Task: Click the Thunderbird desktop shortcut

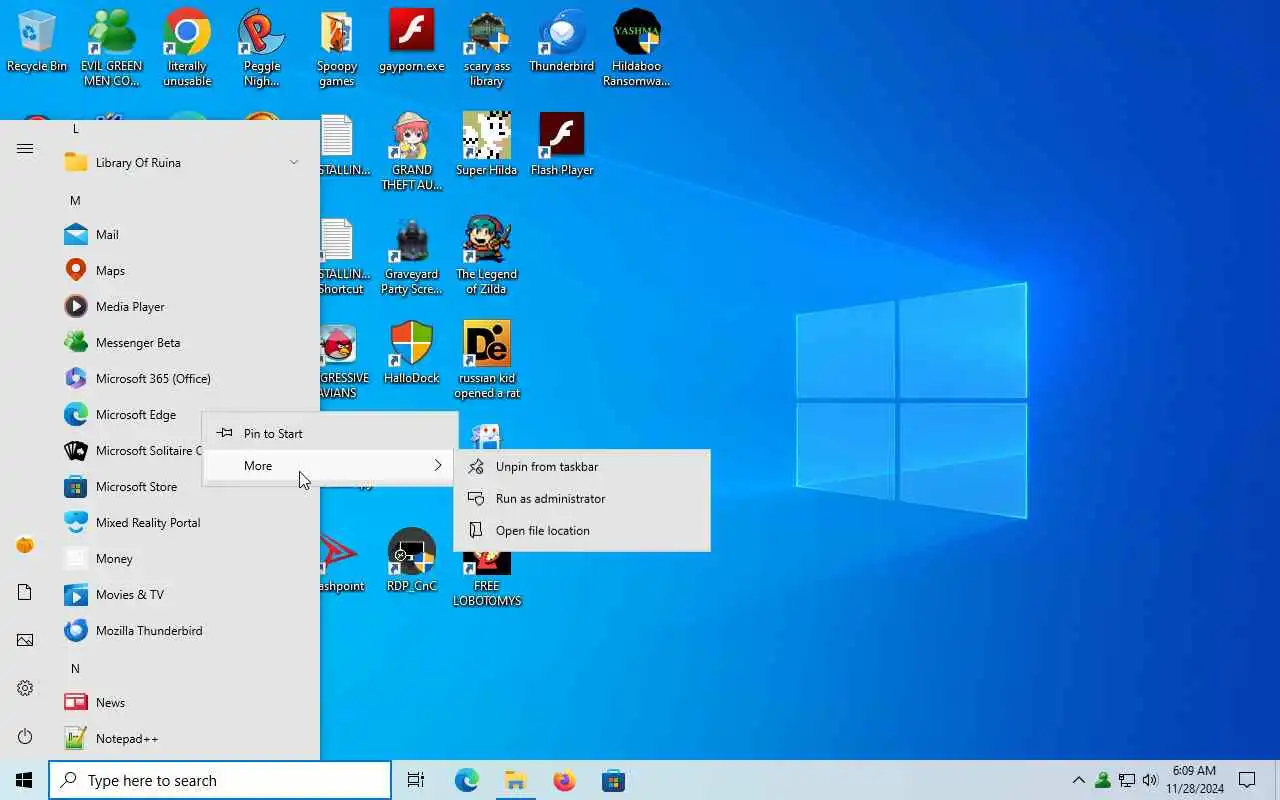Action: [562, 42]
